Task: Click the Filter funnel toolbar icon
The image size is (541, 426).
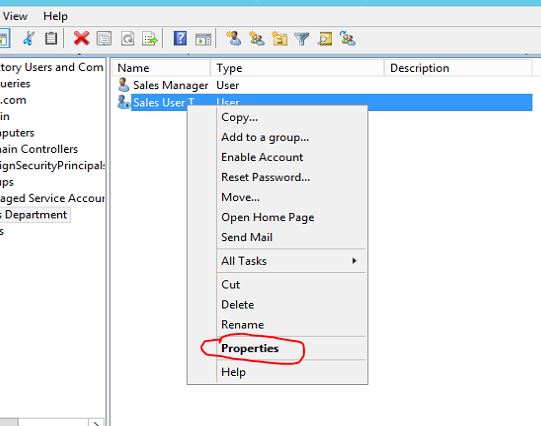Action: (302, 39)
